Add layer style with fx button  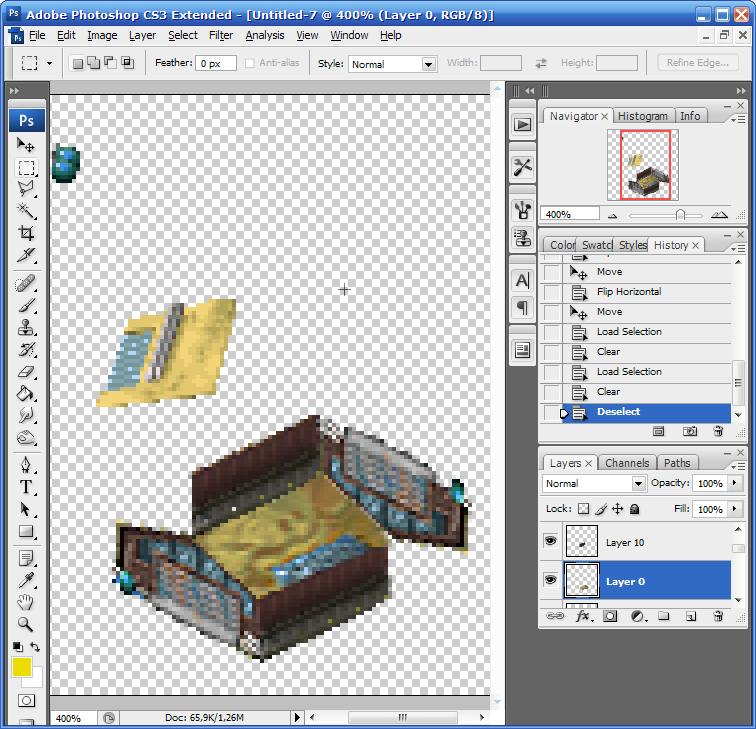tap(584, 616)
